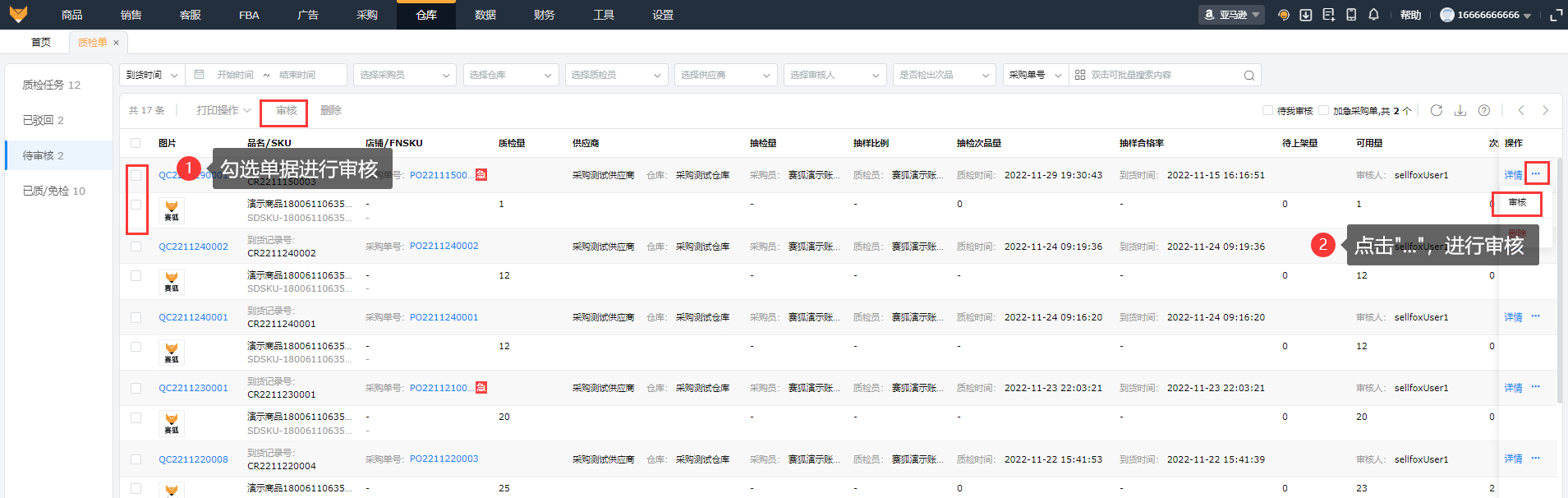Open more actions for QC2211290001 row
This screenshot has width=1568, height=498.
pyautogui.click(x=1536, y=173)
